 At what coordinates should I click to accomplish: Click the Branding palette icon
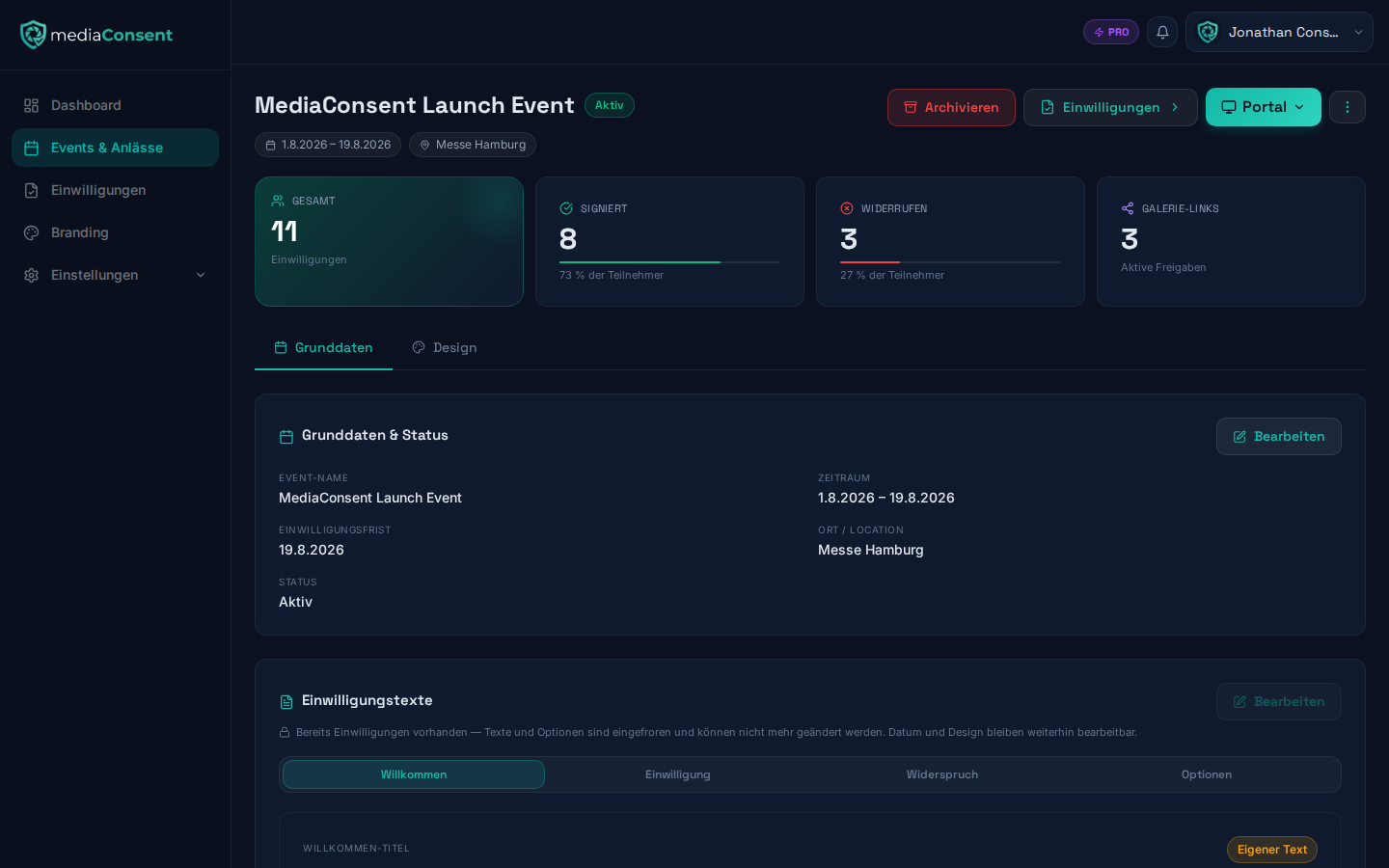click(32, 232)
